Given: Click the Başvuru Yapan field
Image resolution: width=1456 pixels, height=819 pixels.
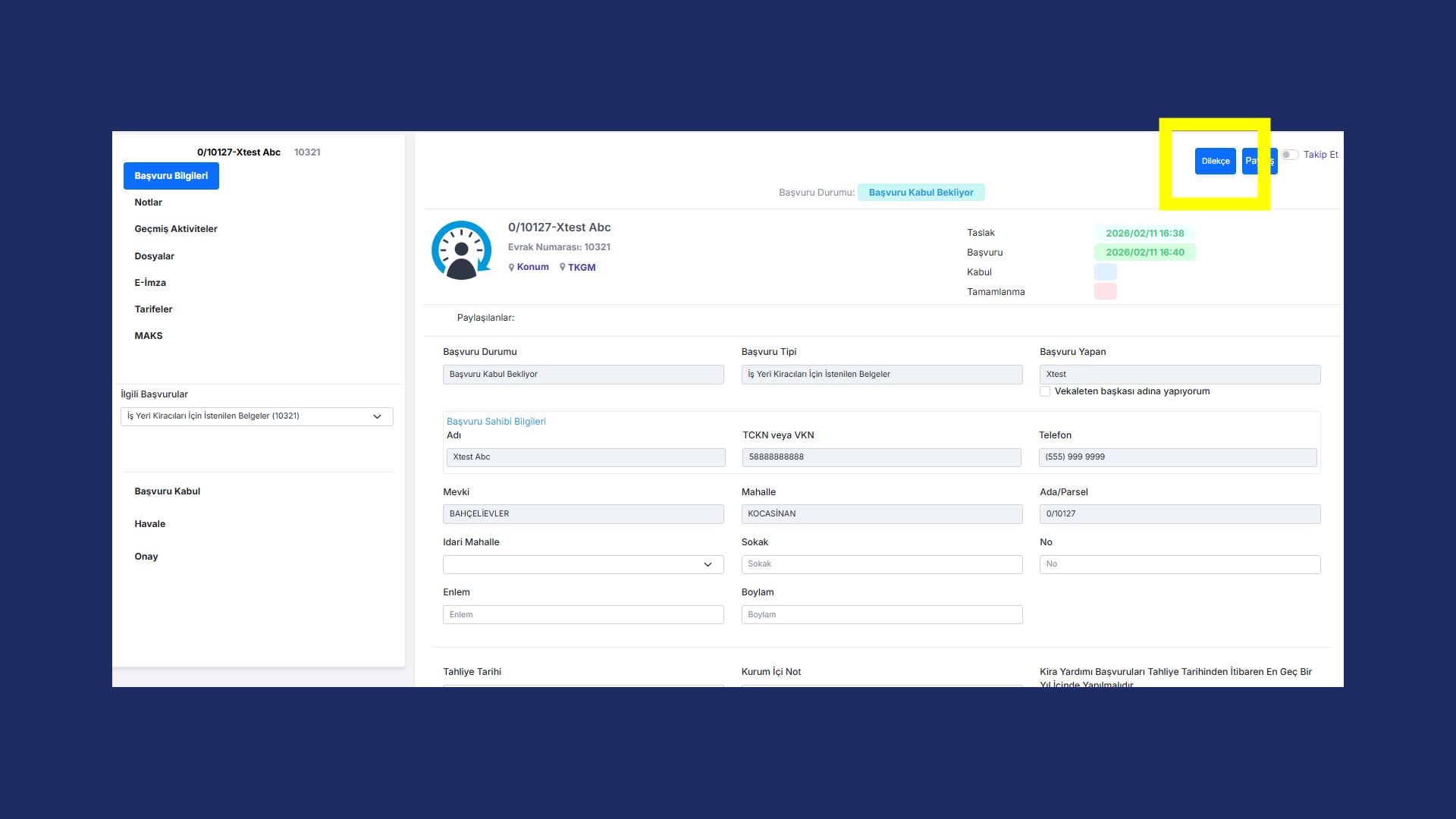Looking at the screenshot, I should click(x=1180, y=375).
